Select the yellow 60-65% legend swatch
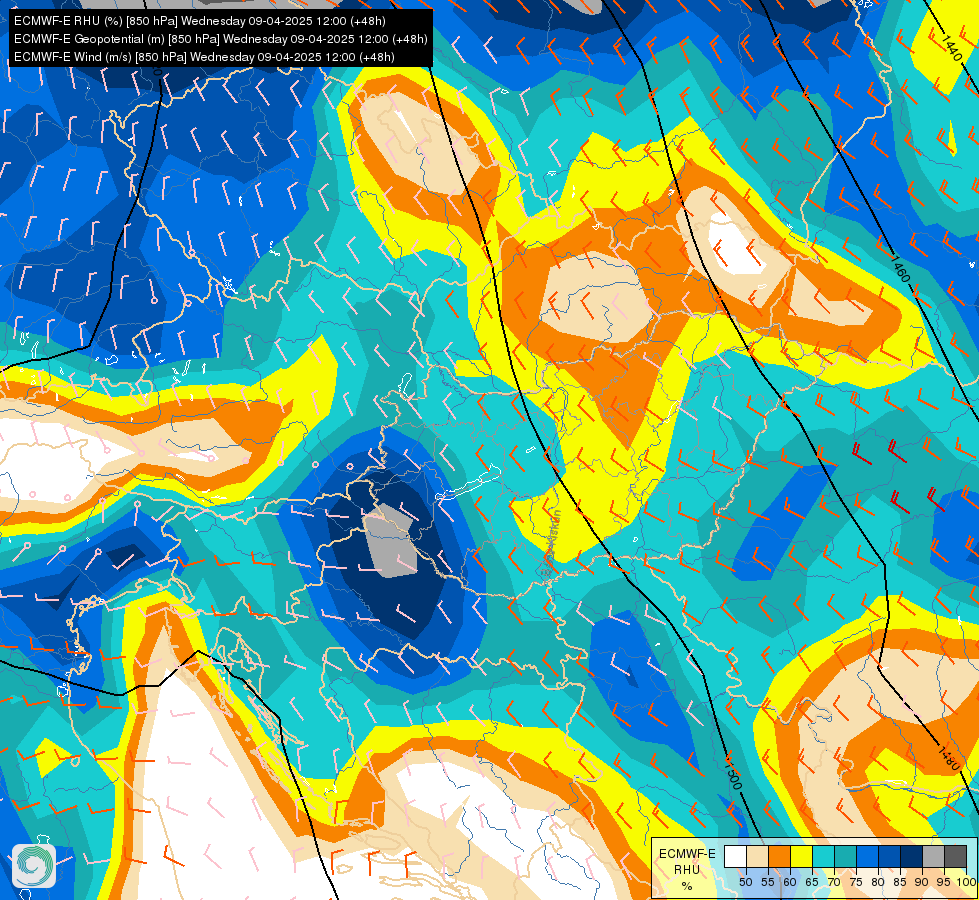The image size is (979, 900). pos(802,856)
